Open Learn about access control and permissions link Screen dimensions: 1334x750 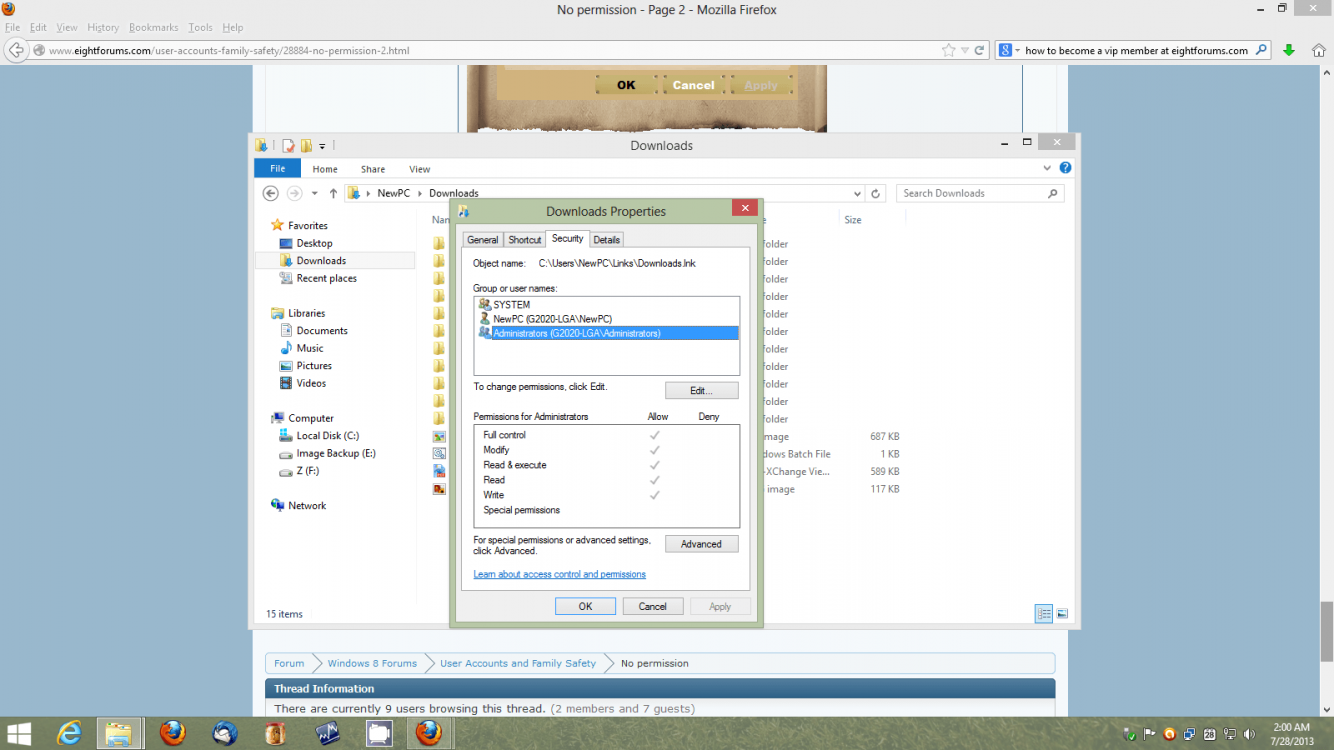tap(560, 574)
